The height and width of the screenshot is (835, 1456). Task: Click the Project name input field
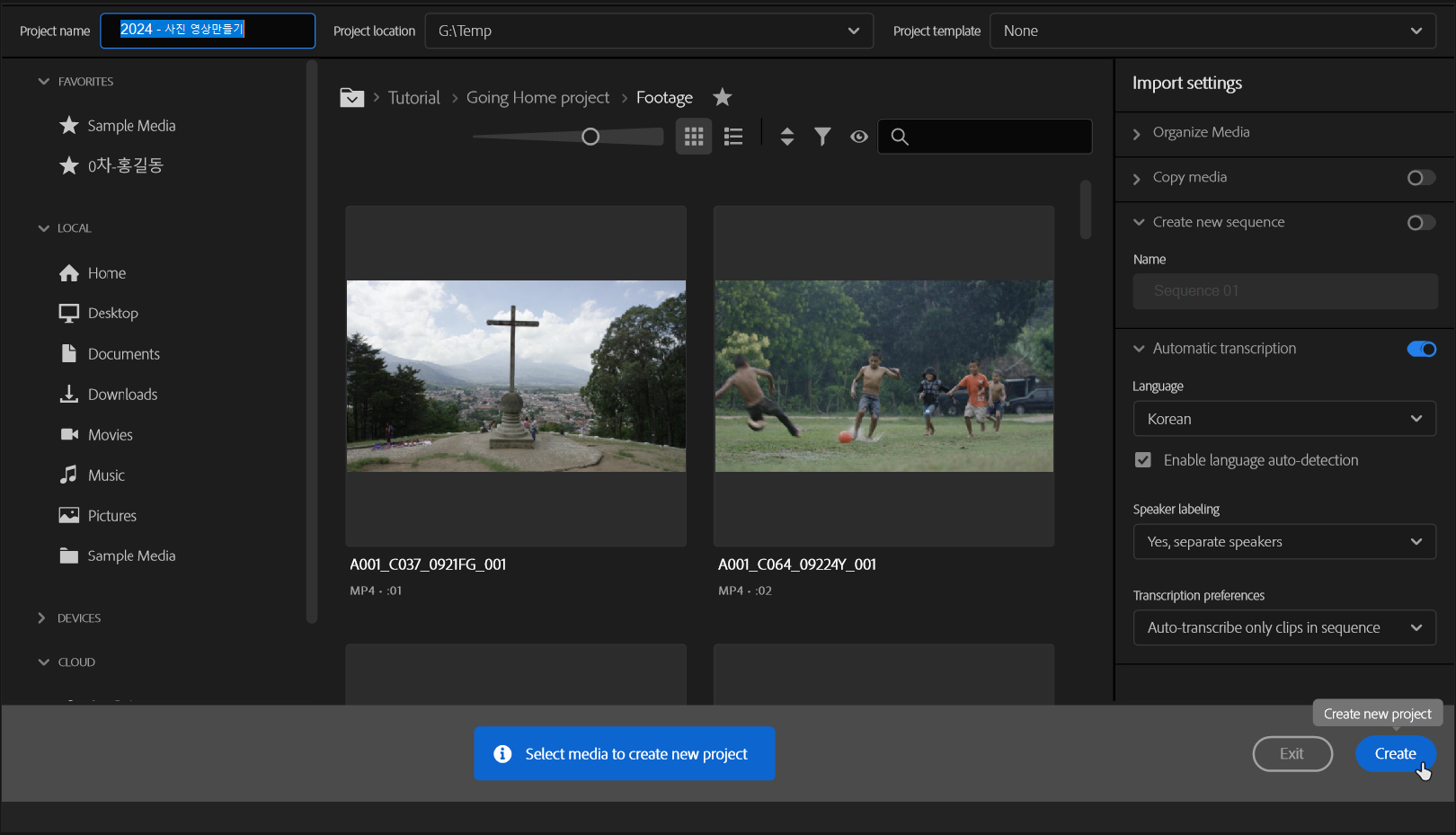[208, 31]
